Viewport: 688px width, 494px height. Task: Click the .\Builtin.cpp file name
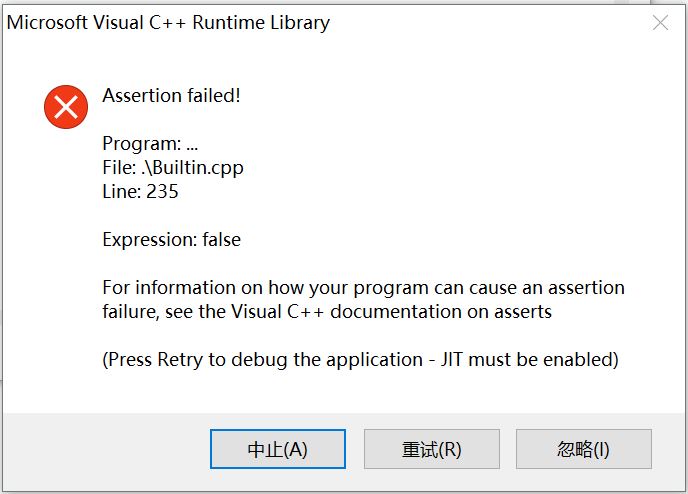point(192,168)
